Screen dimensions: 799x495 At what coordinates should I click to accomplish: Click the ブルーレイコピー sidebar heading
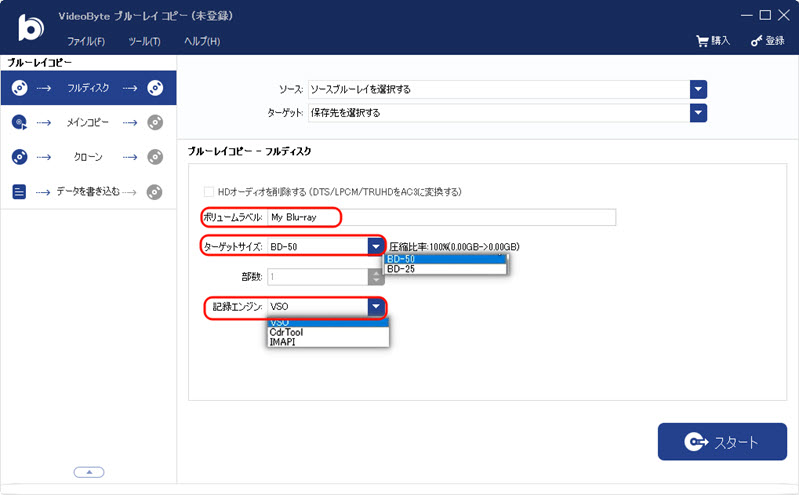point(40,63)
